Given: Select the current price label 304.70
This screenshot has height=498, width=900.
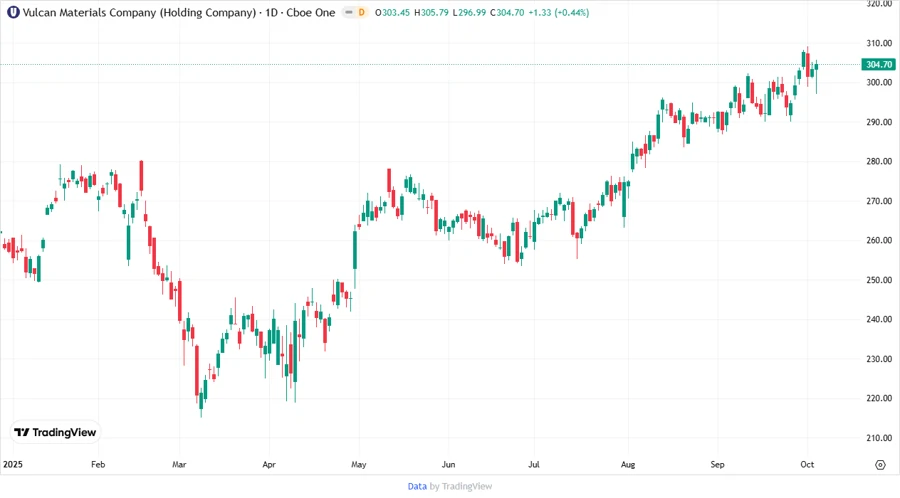Looking at the screenshot, I should [x=879, y=64].
